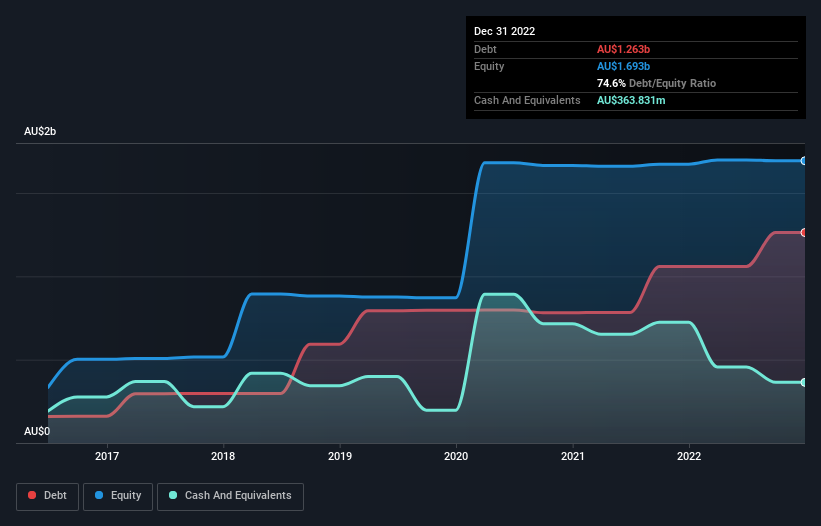Click the blue Equity endpoint marker
Screen dimensions: 821x526
(804, 161)
